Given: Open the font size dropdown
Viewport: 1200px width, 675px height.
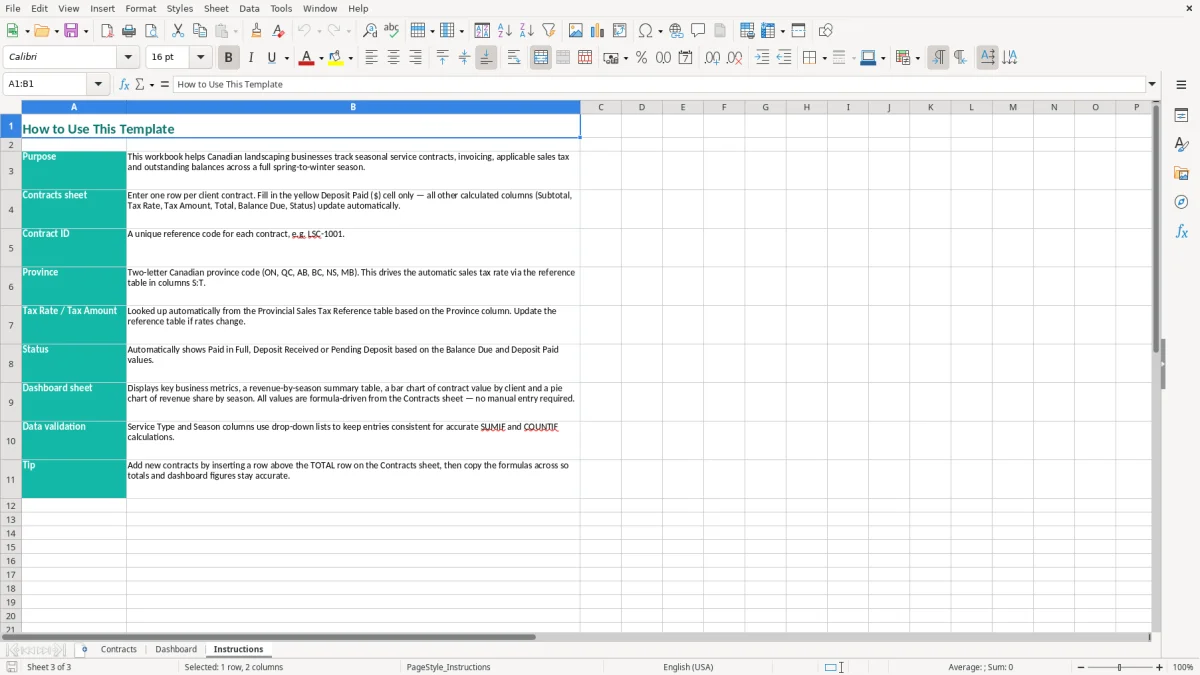Looking at the screenshot, I should 200,58.
